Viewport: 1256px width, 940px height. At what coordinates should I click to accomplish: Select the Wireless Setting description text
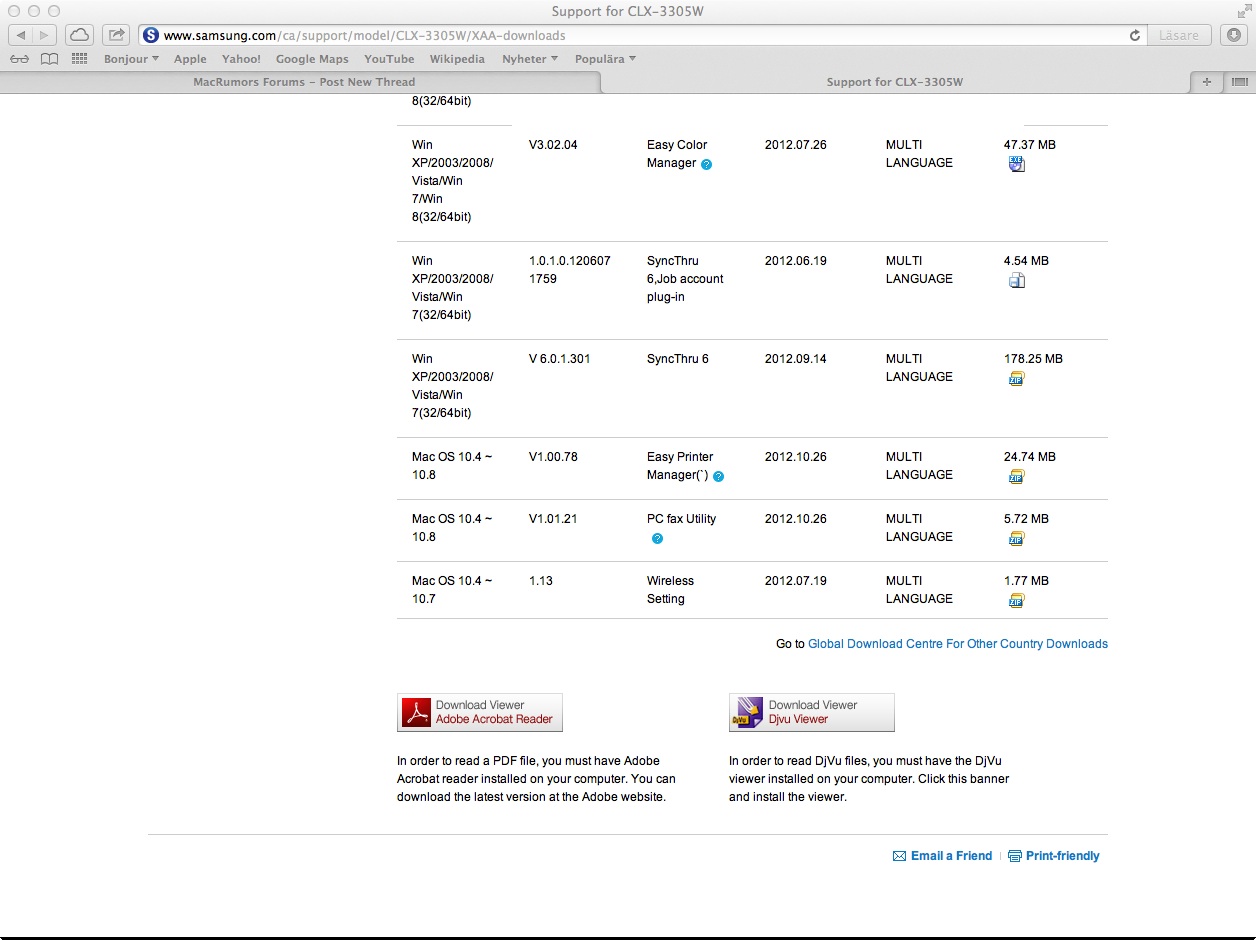tap(670, 590)
